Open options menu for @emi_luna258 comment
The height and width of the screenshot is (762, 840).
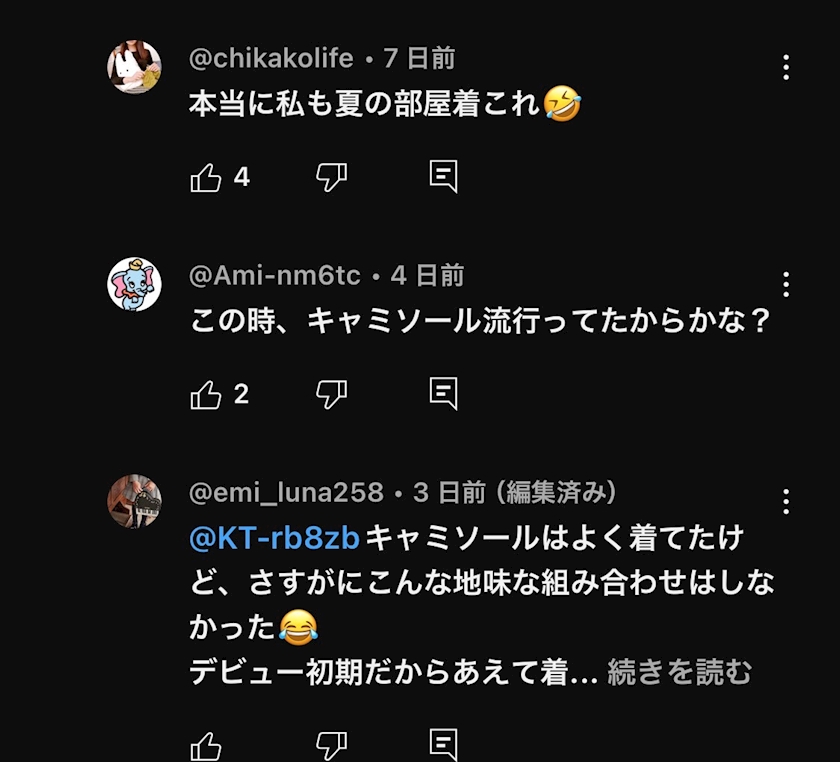(x=786, y=501)
